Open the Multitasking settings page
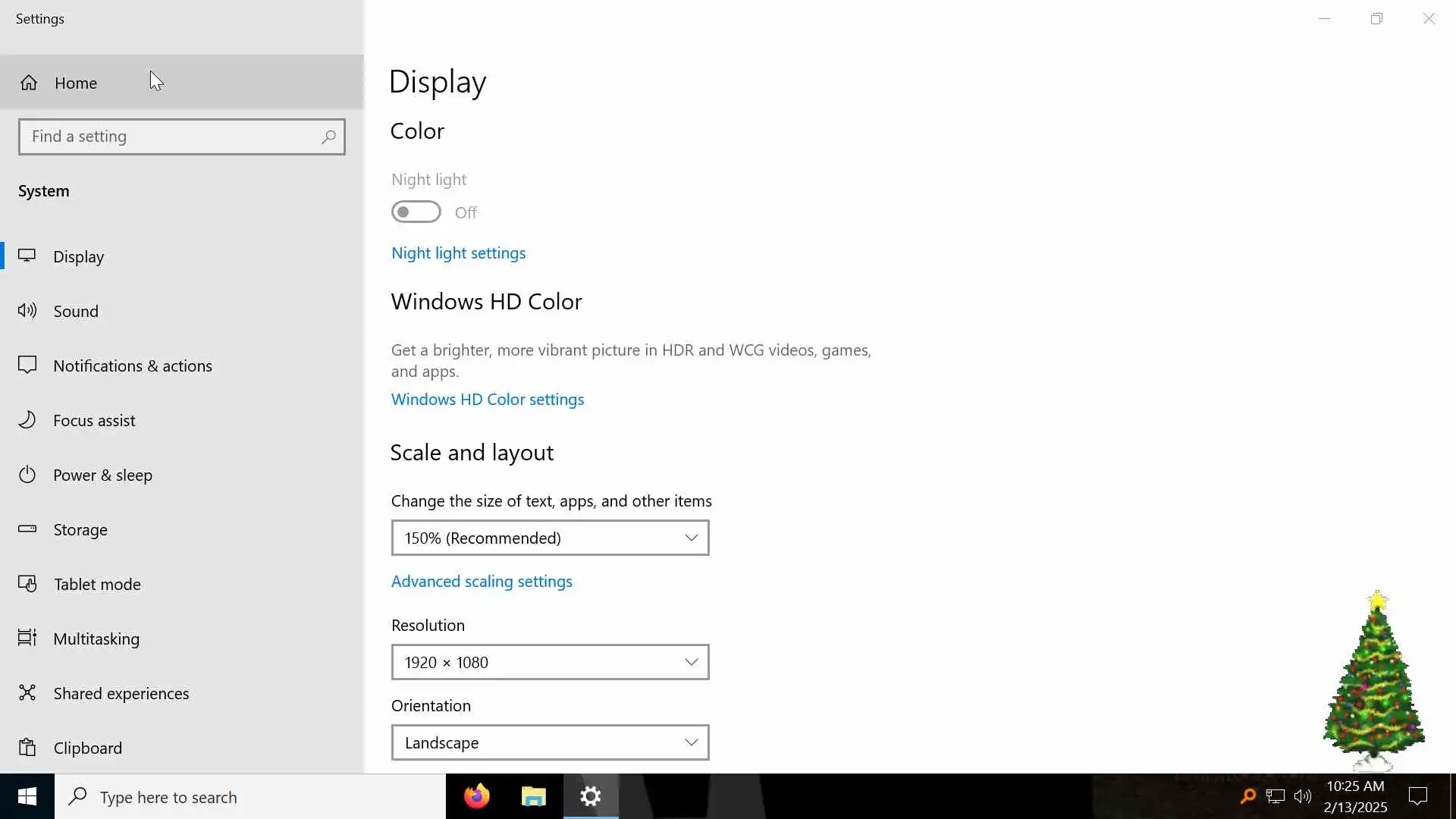The height and width of the screenshot is (819, 1456). [96, 639]
